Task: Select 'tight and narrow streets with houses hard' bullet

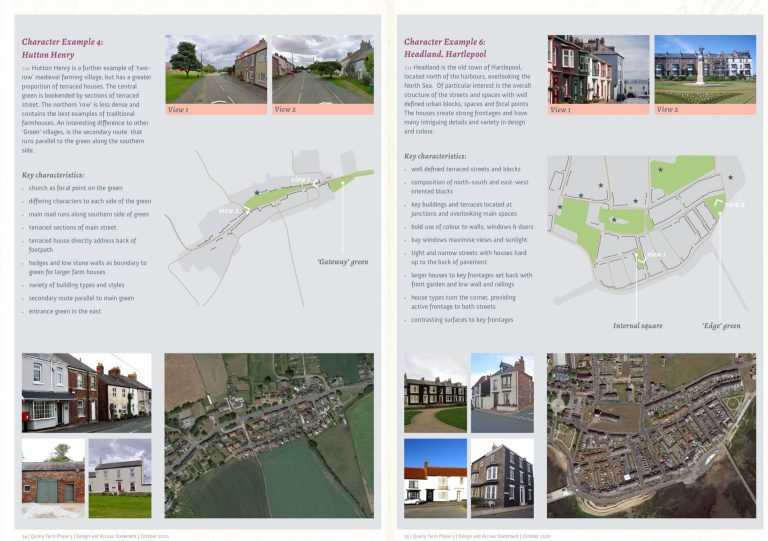Action: click(x=469, y=258)
